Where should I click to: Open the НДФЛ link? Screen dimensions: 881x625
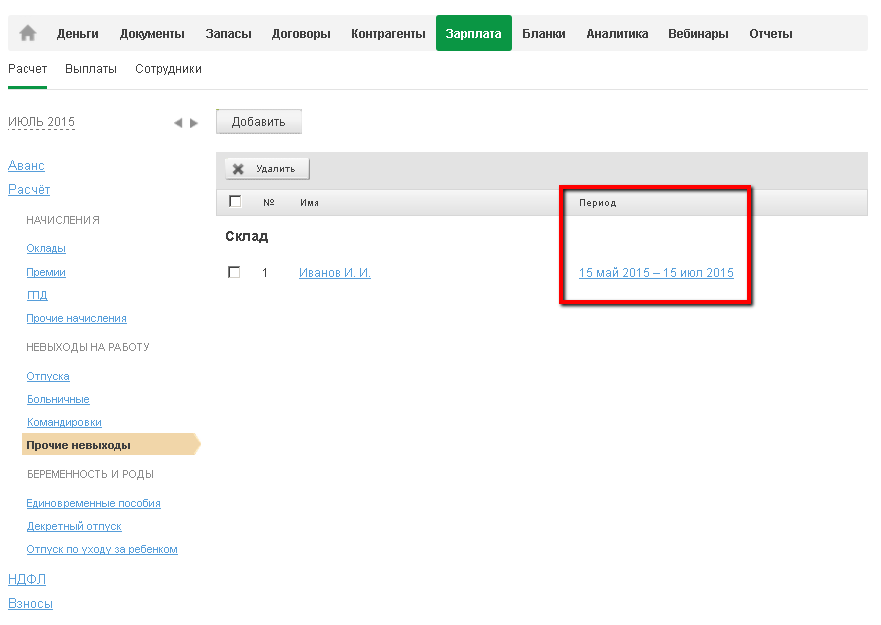click(27, 579)
